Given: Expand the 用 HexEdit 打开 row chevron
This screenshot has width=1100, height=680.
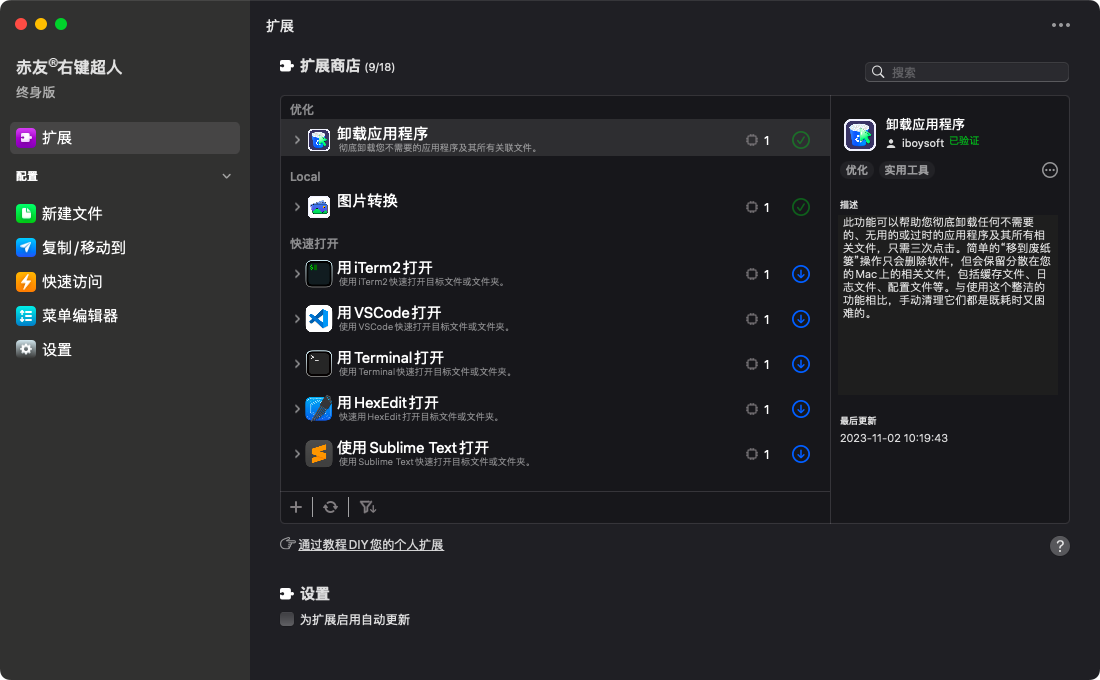Looking at the screenshot, I should coord(297,409).
